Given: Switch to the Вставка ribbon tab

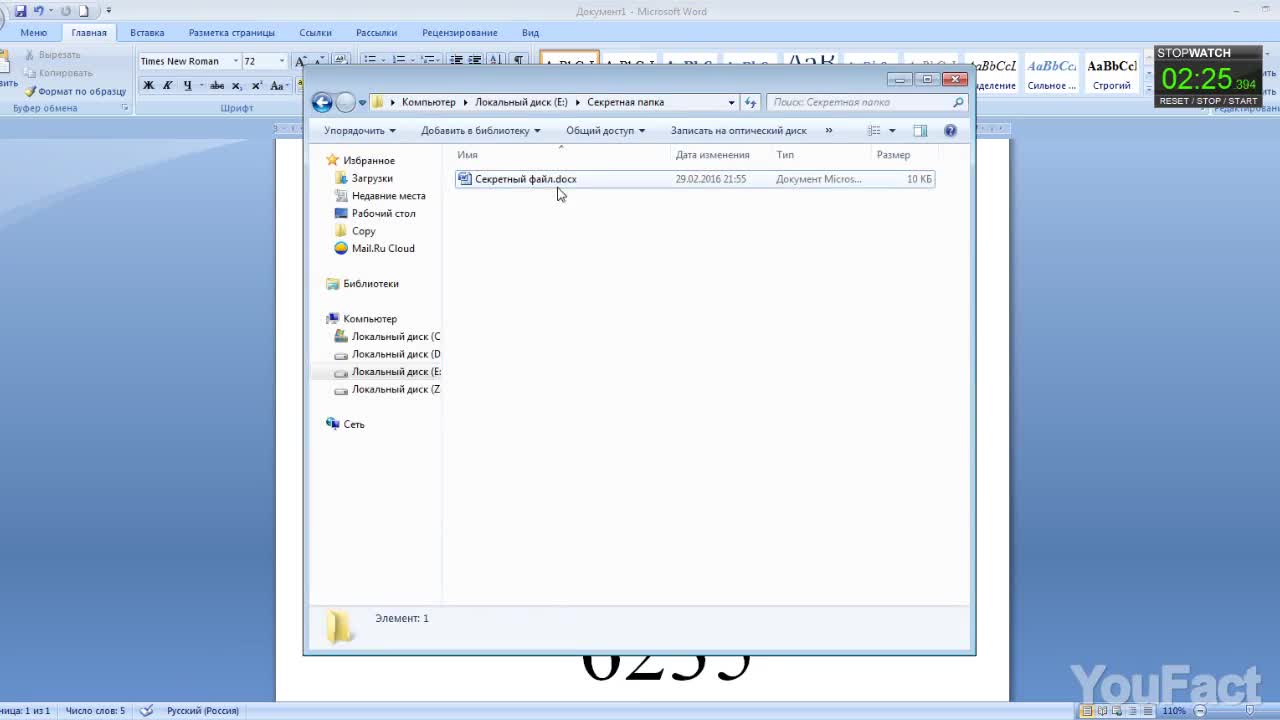Looking at the screenshot, I should pyautogui.click(x=147, y=33).
